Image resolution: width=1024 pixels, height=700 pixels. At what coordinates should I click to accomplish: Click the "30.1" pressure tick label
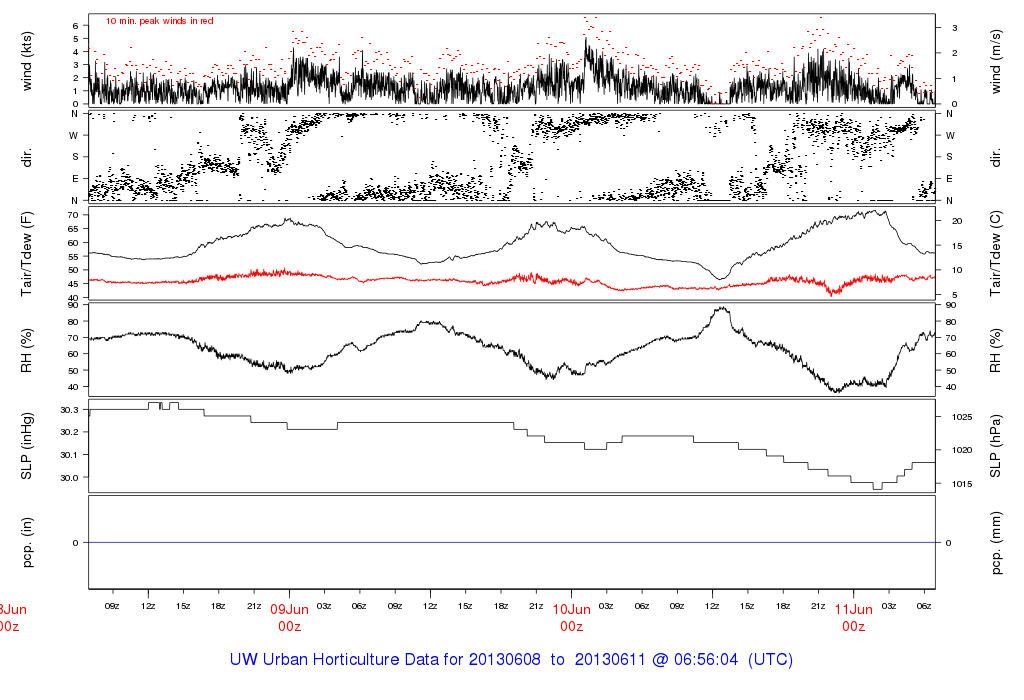coord(69,455)
